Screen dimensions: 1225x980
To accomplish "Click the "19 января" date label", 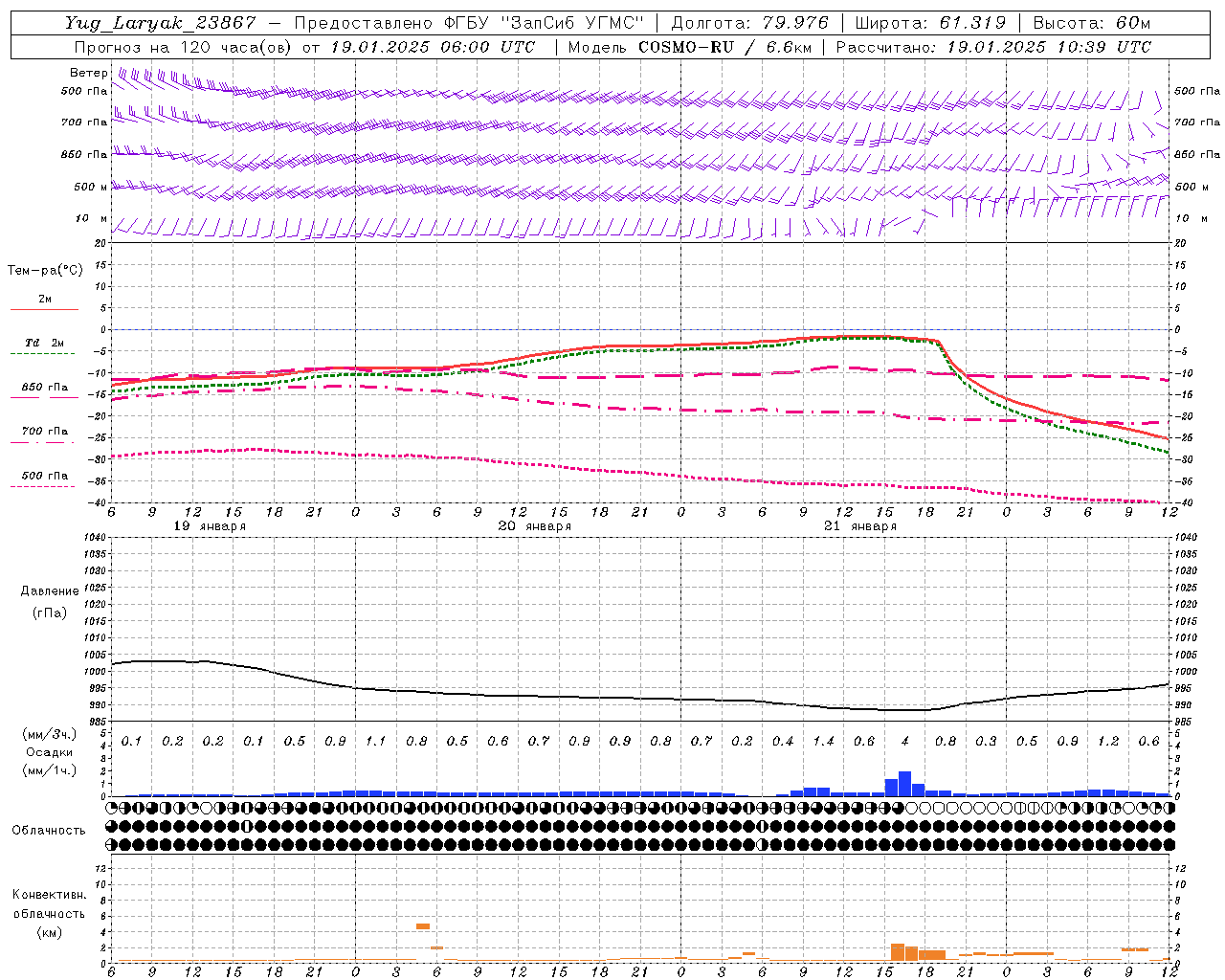I will 210,526.
